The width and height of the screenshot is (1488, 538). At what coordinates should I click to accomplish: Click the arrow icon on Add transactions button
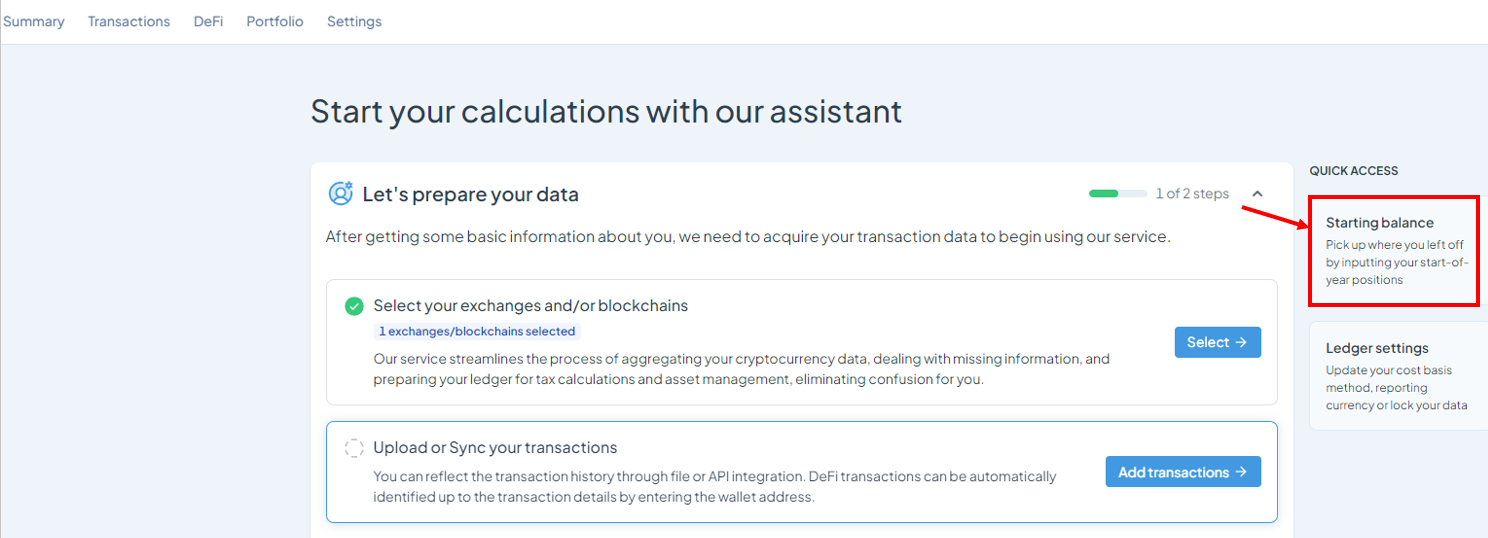(x=1241, y=472)
